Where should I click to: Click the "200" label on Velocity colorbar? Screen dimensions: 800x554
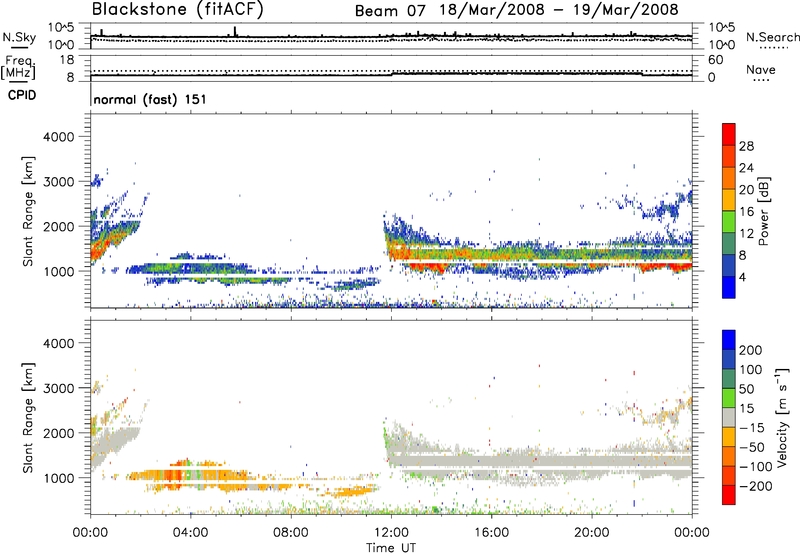(751, 350)
